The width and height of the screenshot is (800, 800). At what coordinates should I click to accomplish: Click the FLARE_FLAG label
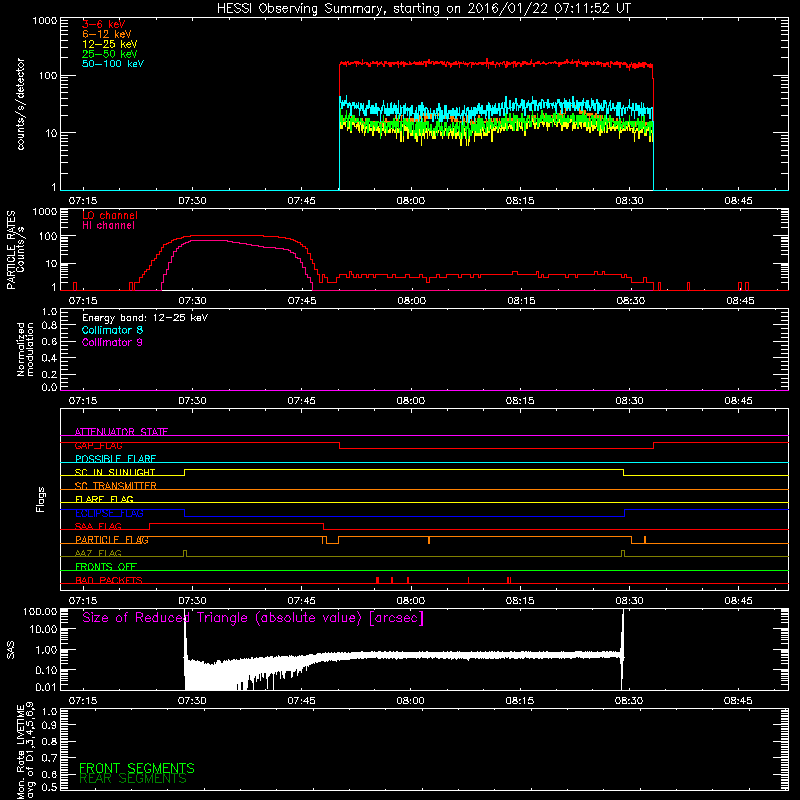click(104, 499)
